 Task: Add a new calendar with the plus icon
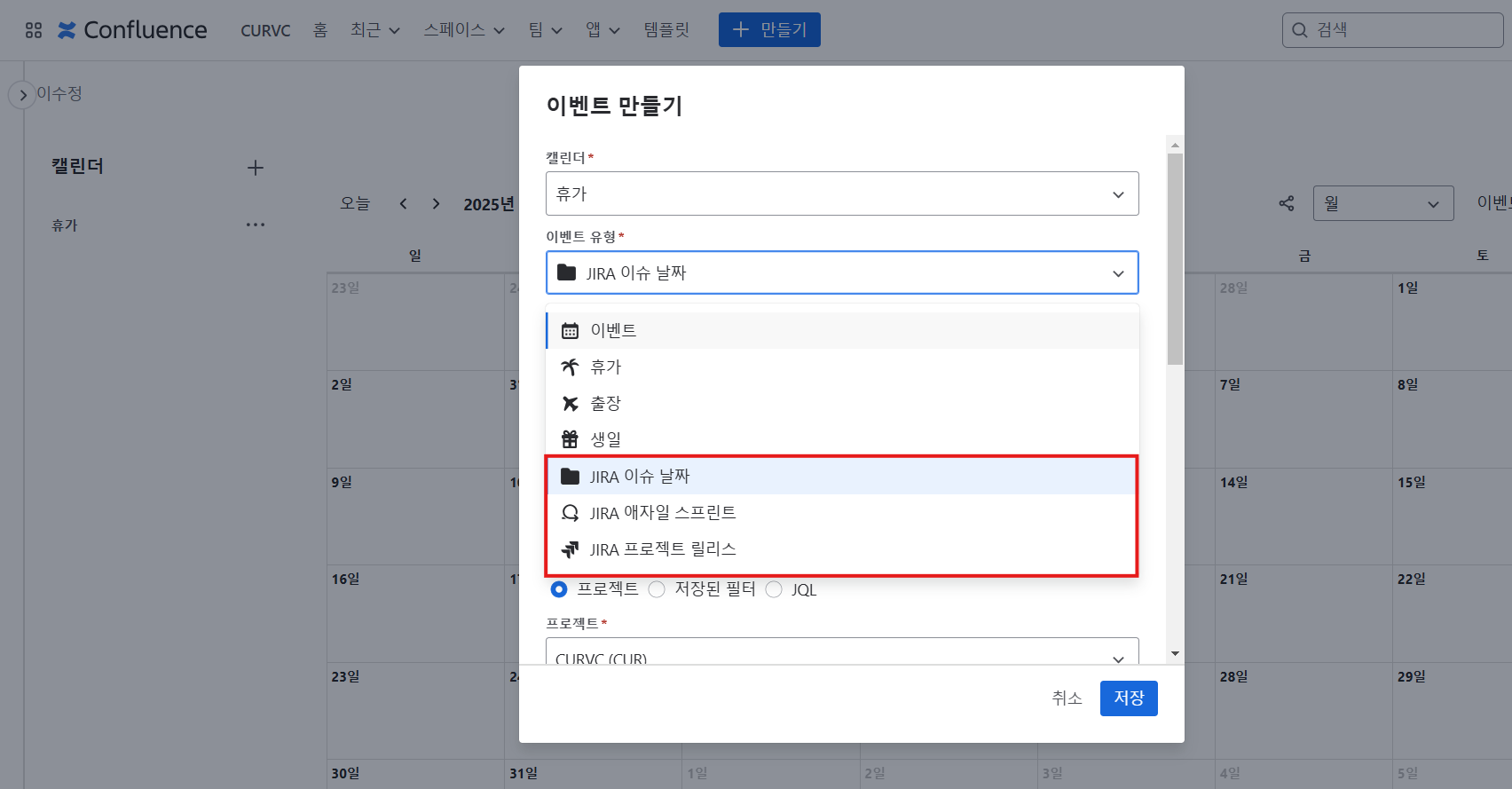tap(256, 168)
